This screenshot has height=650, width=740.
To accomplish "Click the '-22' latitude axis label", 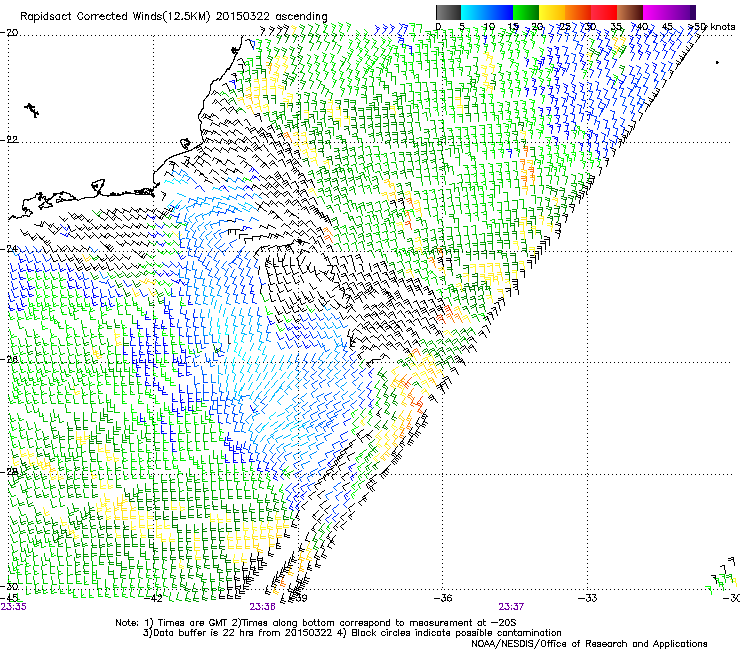I will 9,139.
